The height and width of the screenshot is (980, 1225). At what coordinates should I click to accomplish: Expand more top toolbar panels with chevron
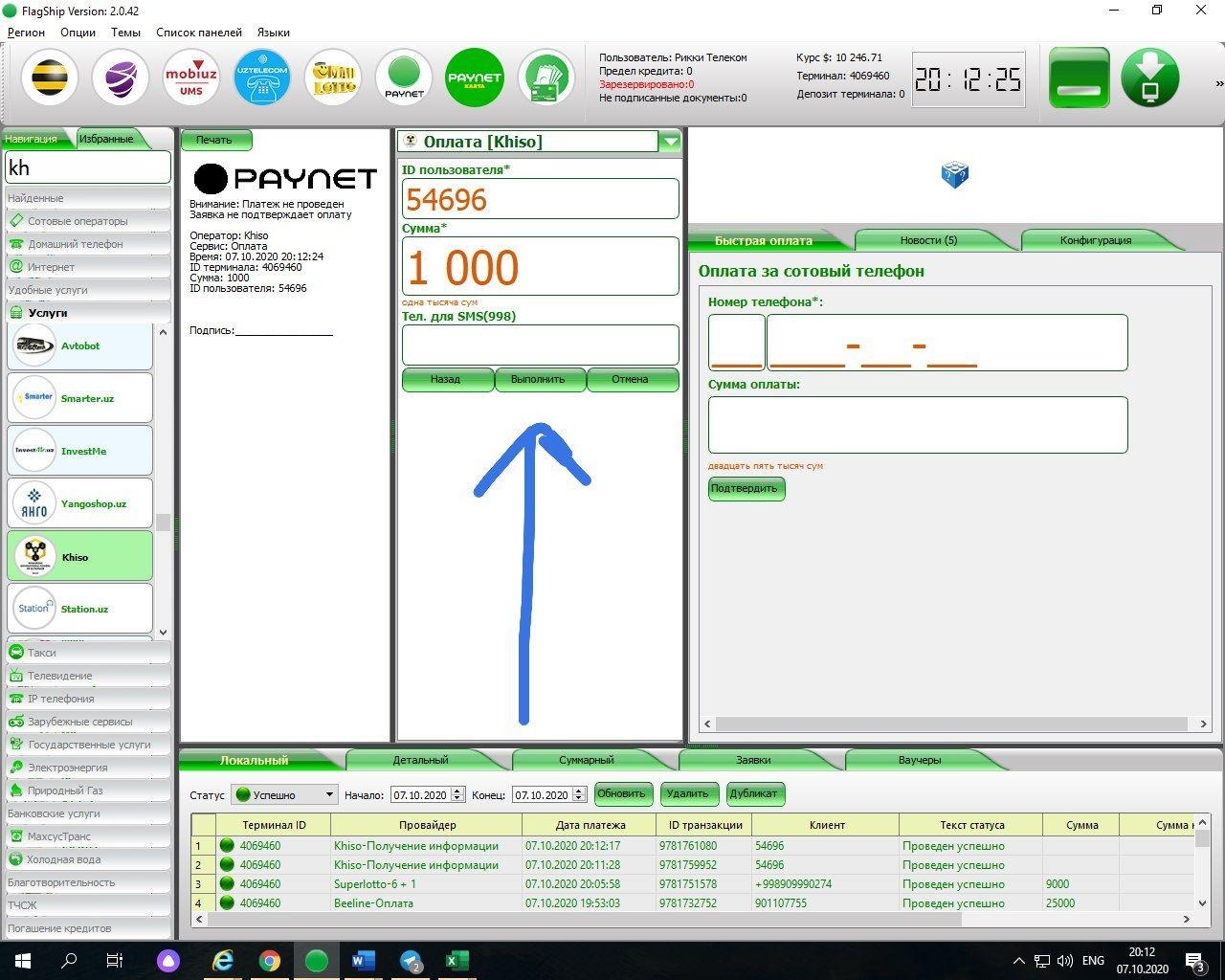1219,84
